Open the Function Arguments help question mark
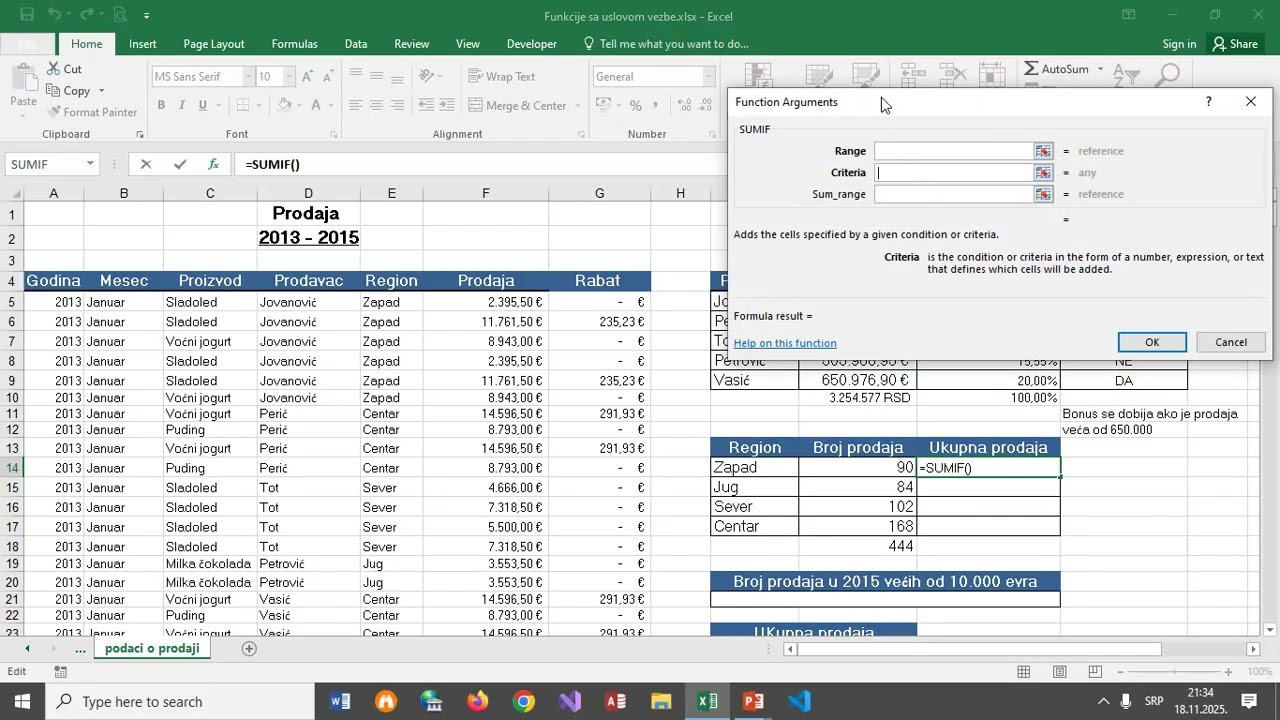 pos(1208,102)
